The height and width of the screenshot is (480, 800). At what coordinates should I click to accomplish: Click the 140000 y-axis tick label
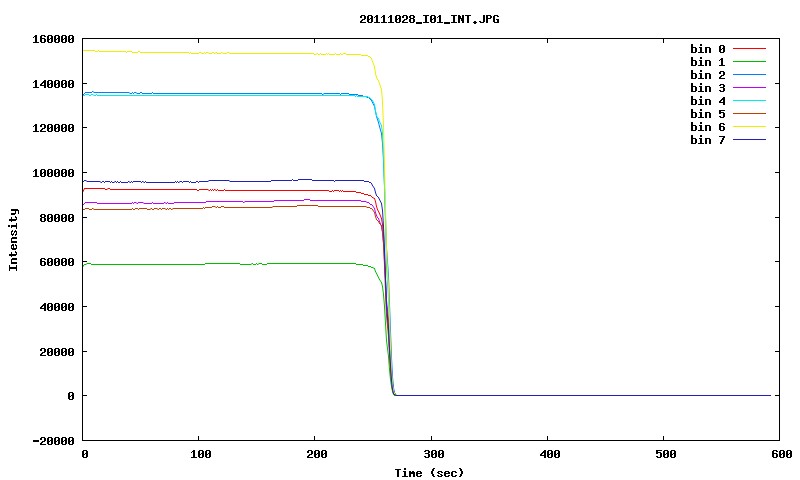[53, 84]
